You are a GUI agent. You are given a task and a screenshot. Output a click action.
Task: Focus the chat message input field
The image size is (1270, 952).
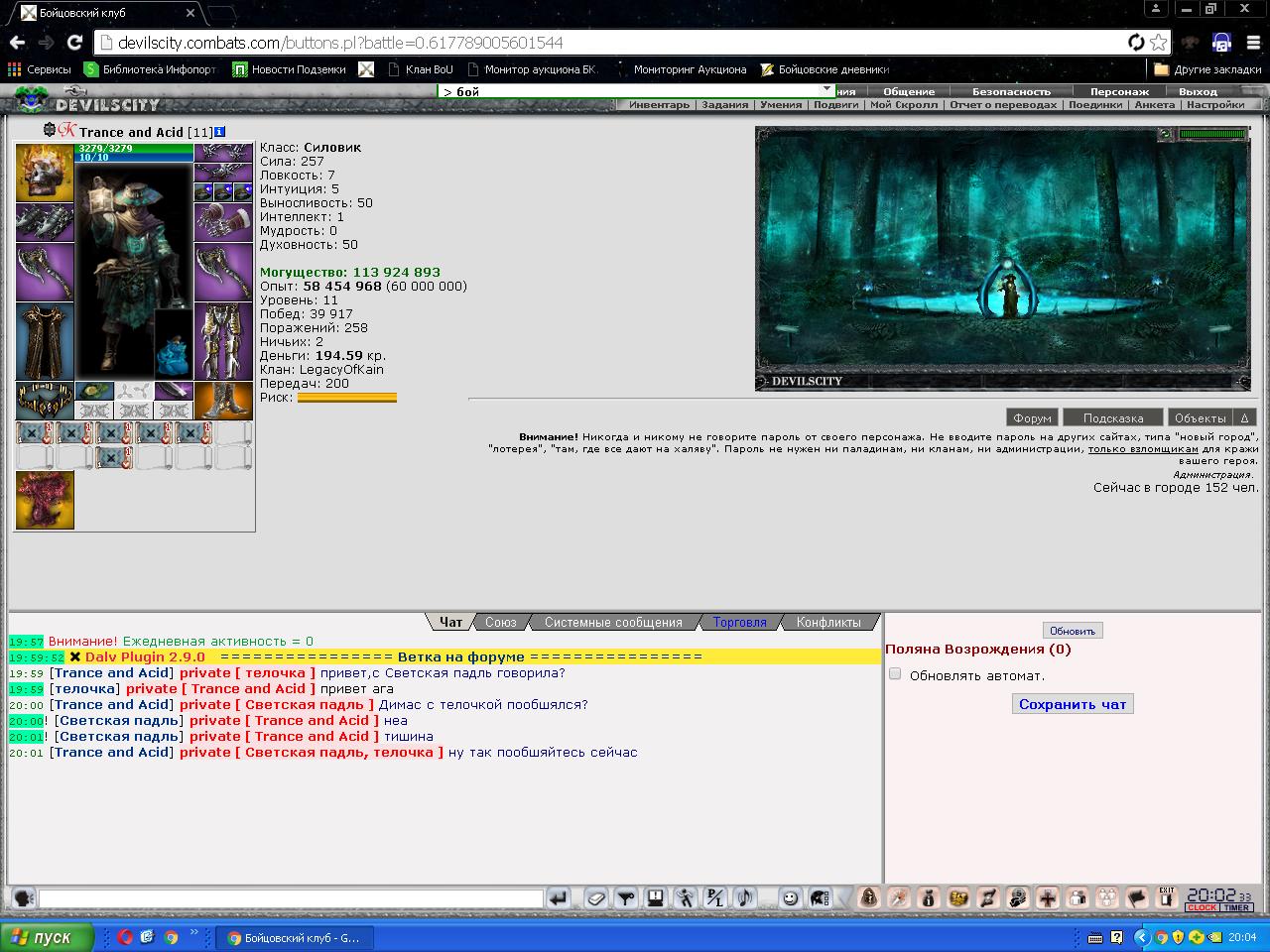[x=291, y=898]
